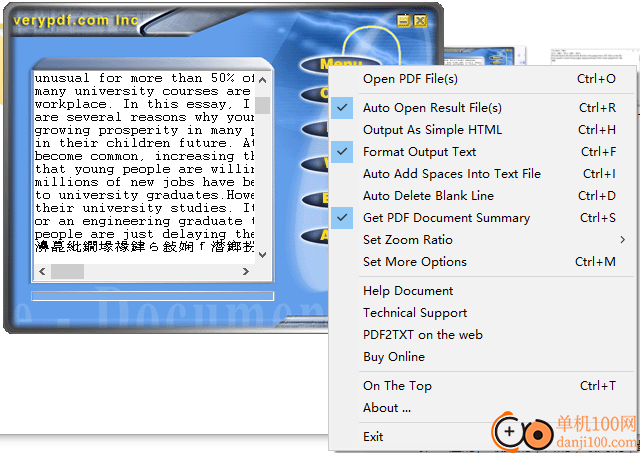Click the line "growing prosperity in many"

pyautogui.click(x=144, y=130)
